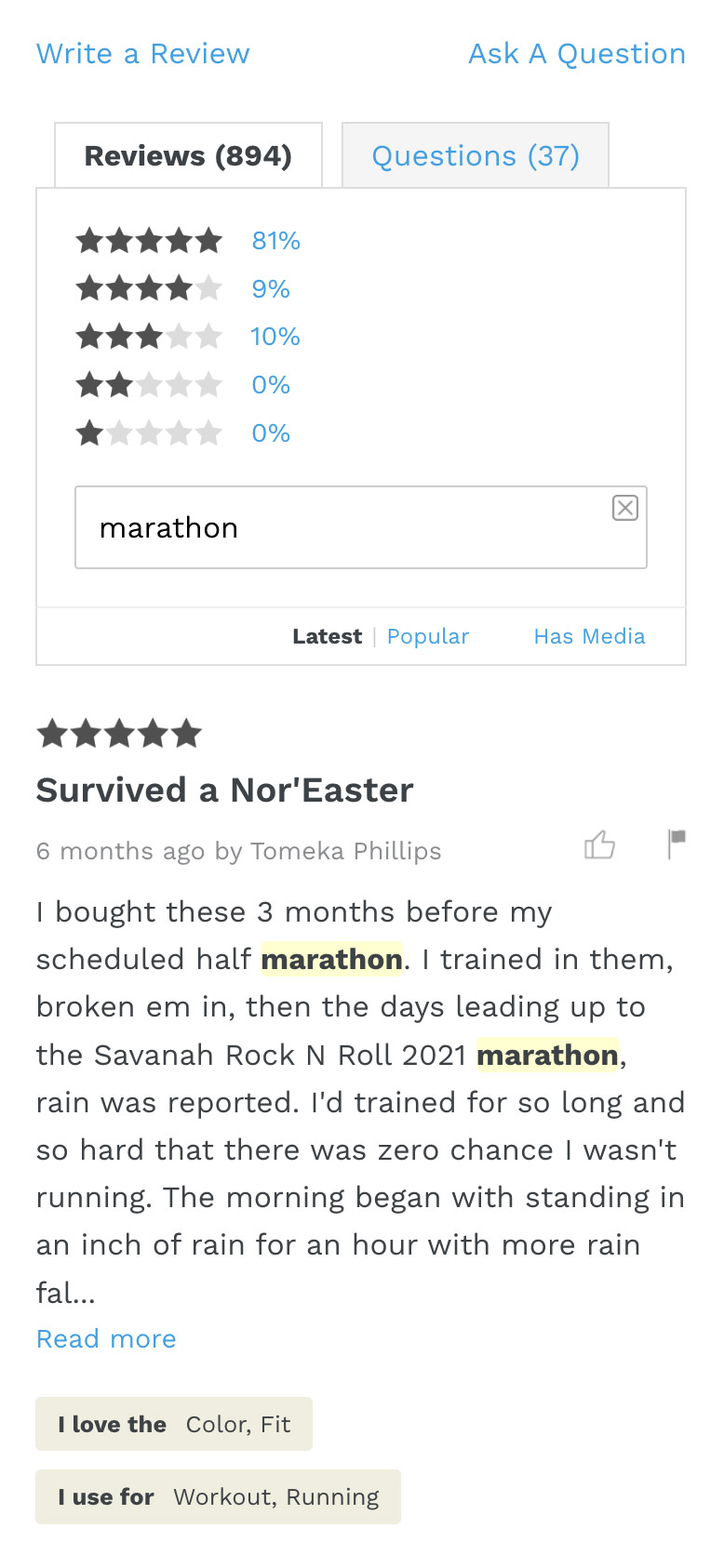Click the 9% four star percentage

point(271,289)
